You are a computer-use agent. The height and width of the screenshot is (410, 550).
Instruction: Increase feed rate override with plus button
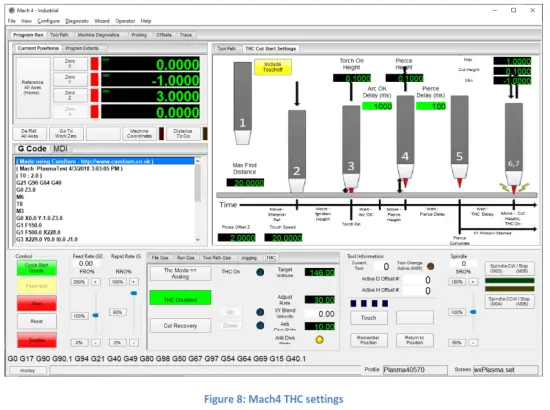coord(95,282)
